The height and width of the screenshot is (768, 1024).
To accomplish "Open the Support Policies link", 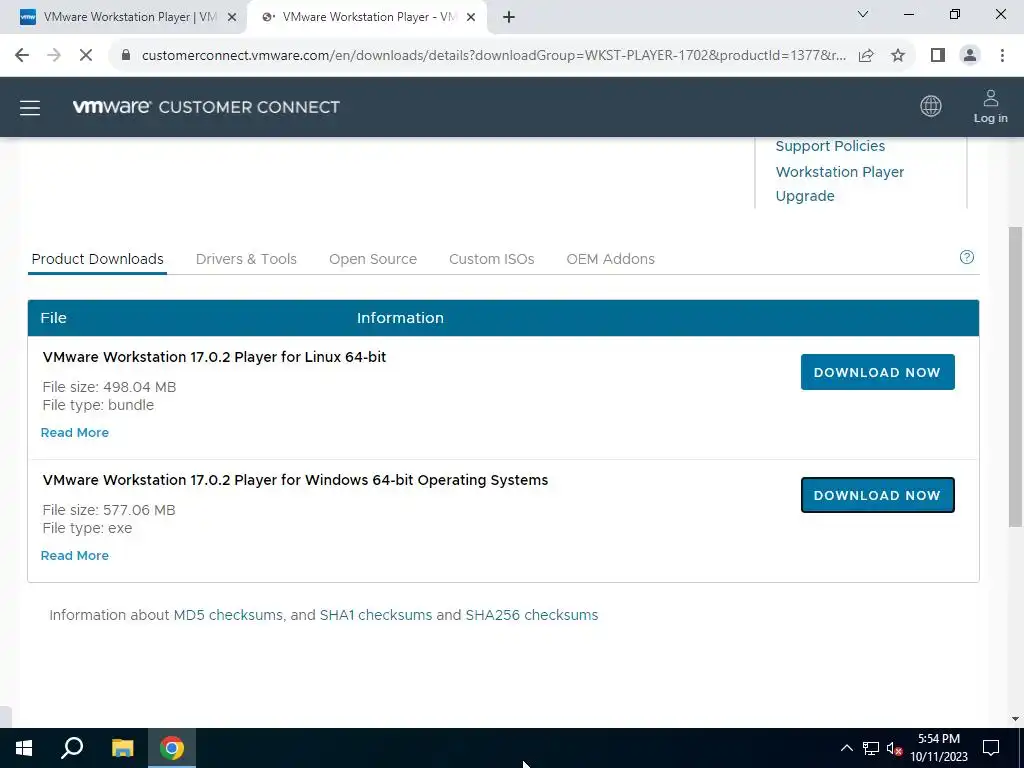I will [x=830, y=146].
